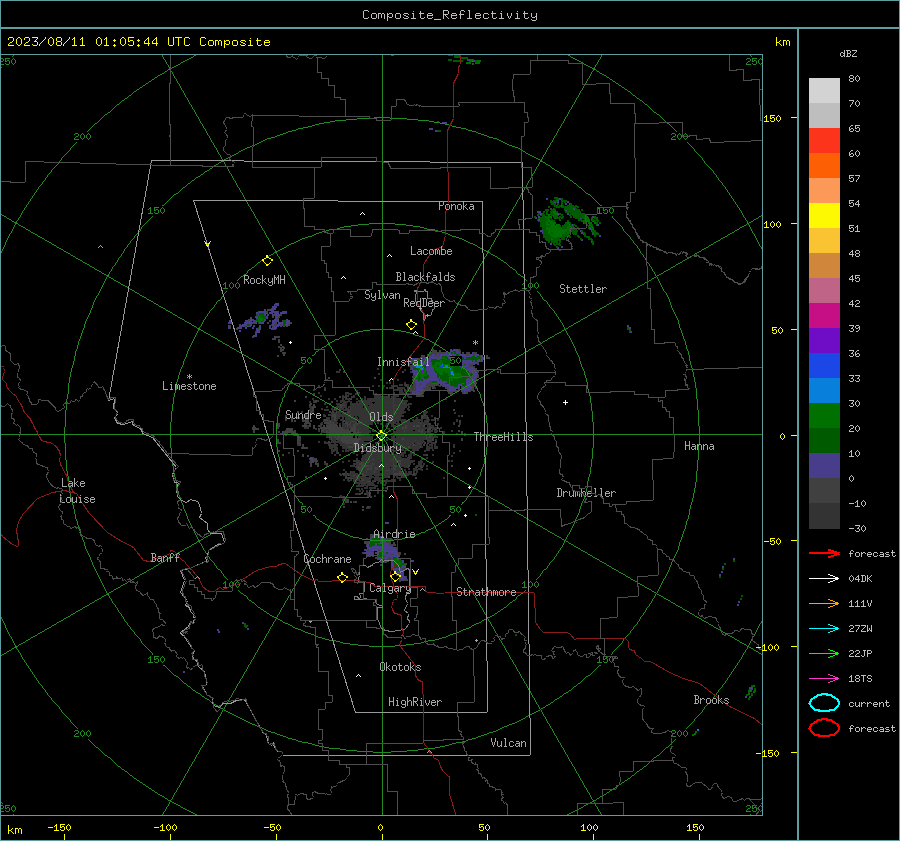Screen dimensions: 900x841
Task: Click the Drumheller city label
Action: pyautogui.click(x=586, y=493)
